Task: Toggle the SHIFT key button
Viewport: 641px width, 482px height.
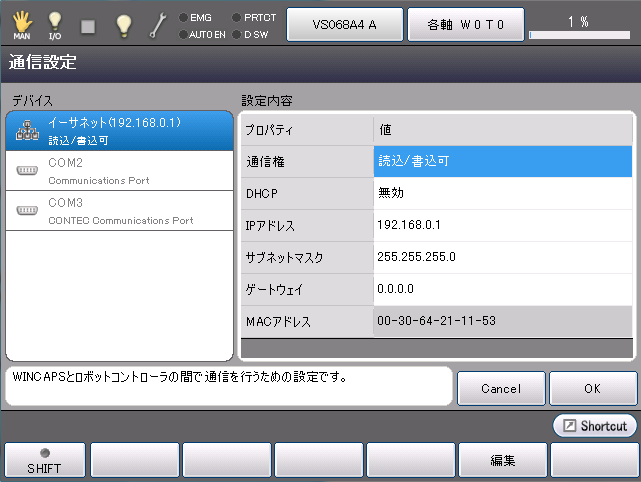Action: (x=44, y=461)
